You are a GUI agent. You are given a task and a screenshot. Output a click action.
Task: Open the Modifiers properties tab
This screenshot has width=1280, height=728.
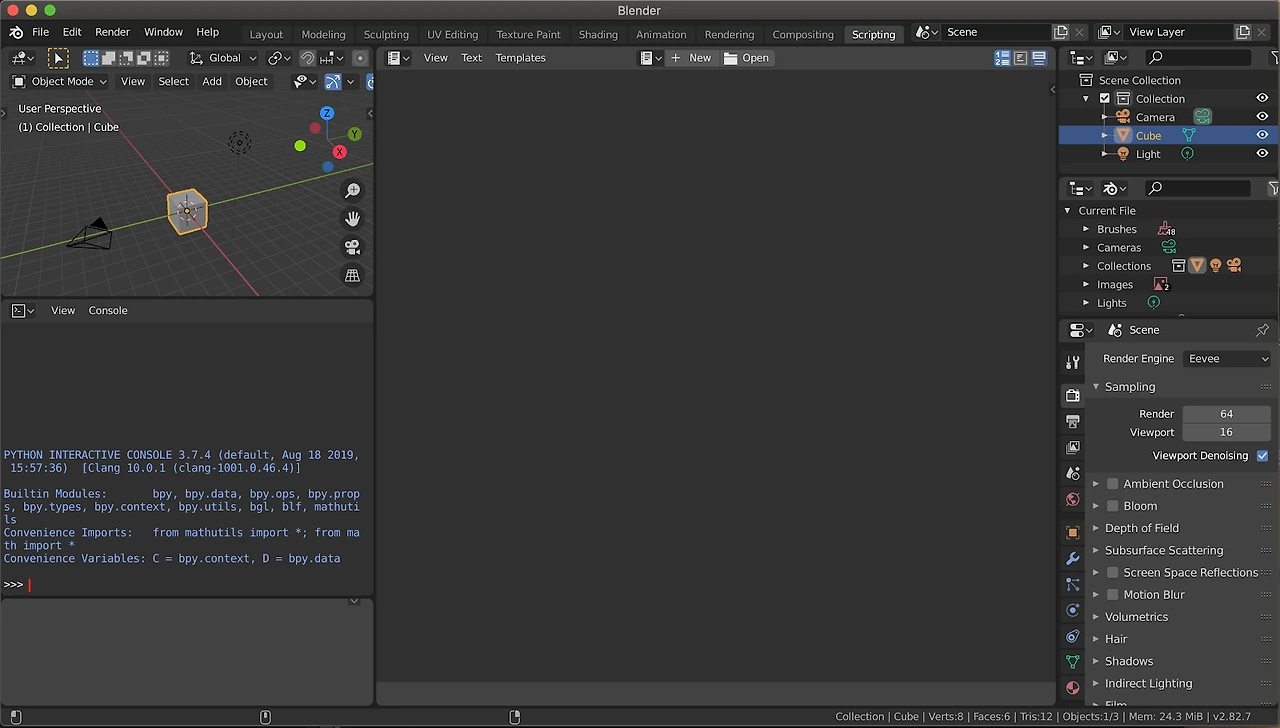[x=1073, y=559]
